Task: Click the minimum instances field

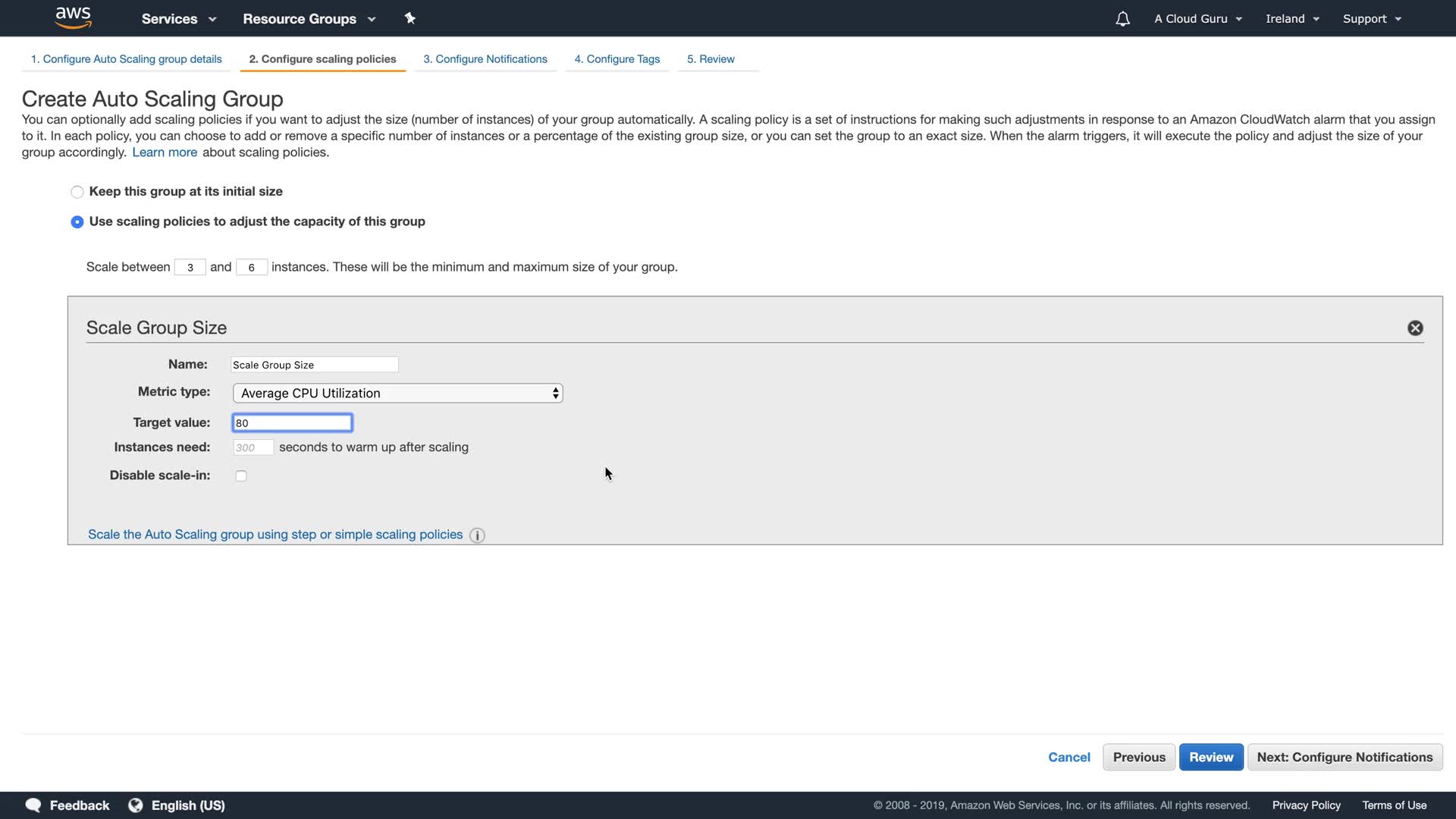Action: pos(190,267)
